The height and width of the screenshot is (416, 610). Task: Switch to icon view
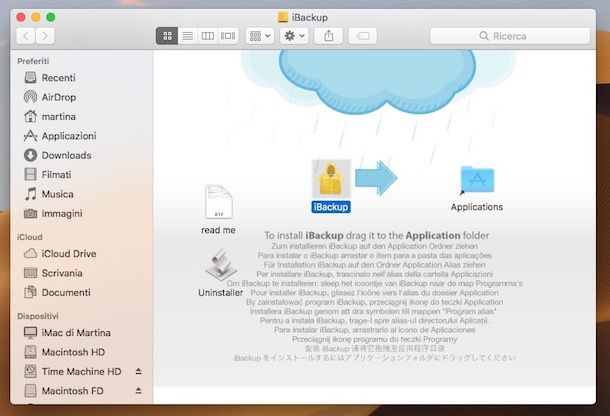click(167, 36)
